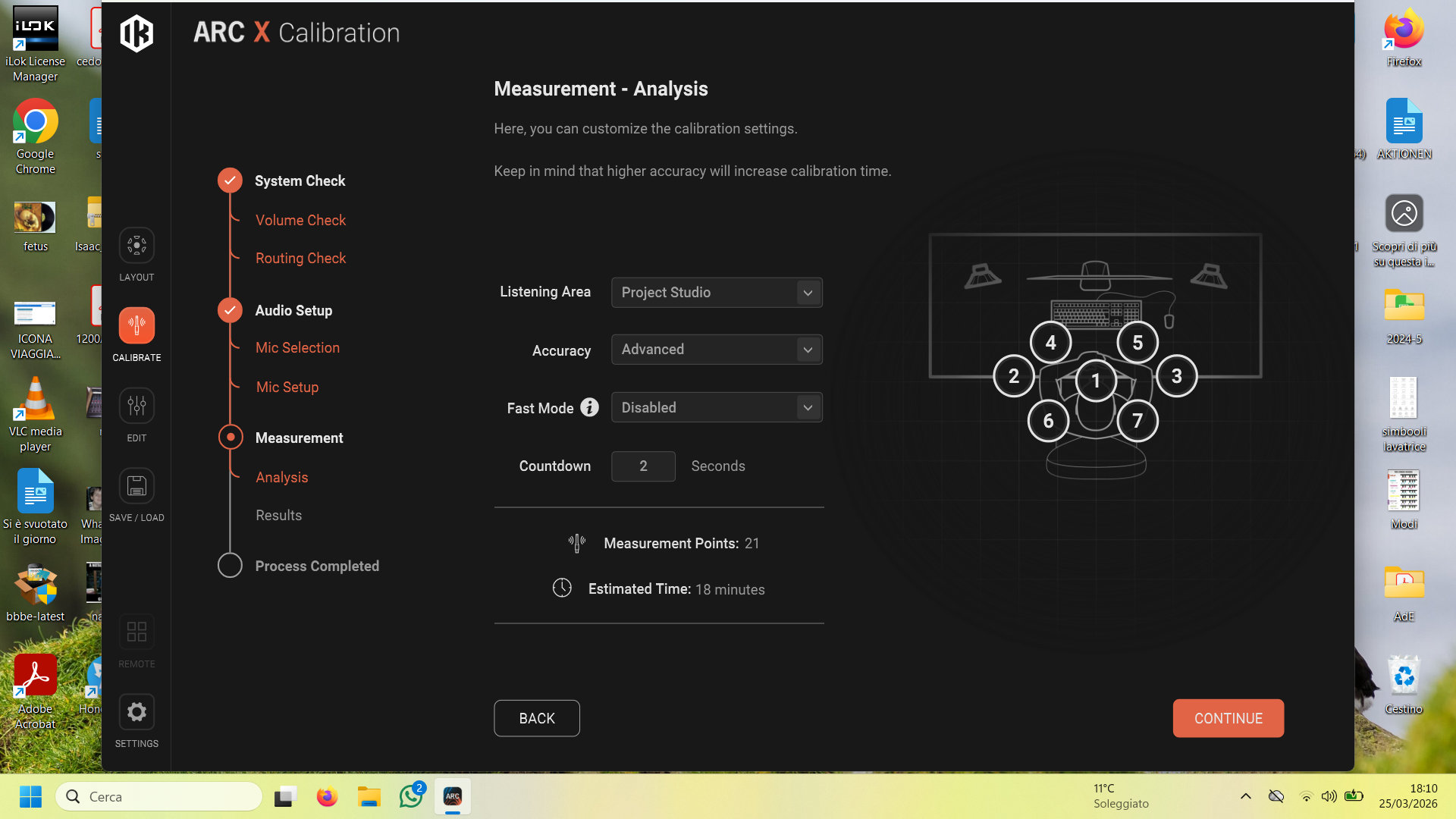1456x819 pixels.
Task: Select measurement position 7 circle
Action: [1137, 421]
